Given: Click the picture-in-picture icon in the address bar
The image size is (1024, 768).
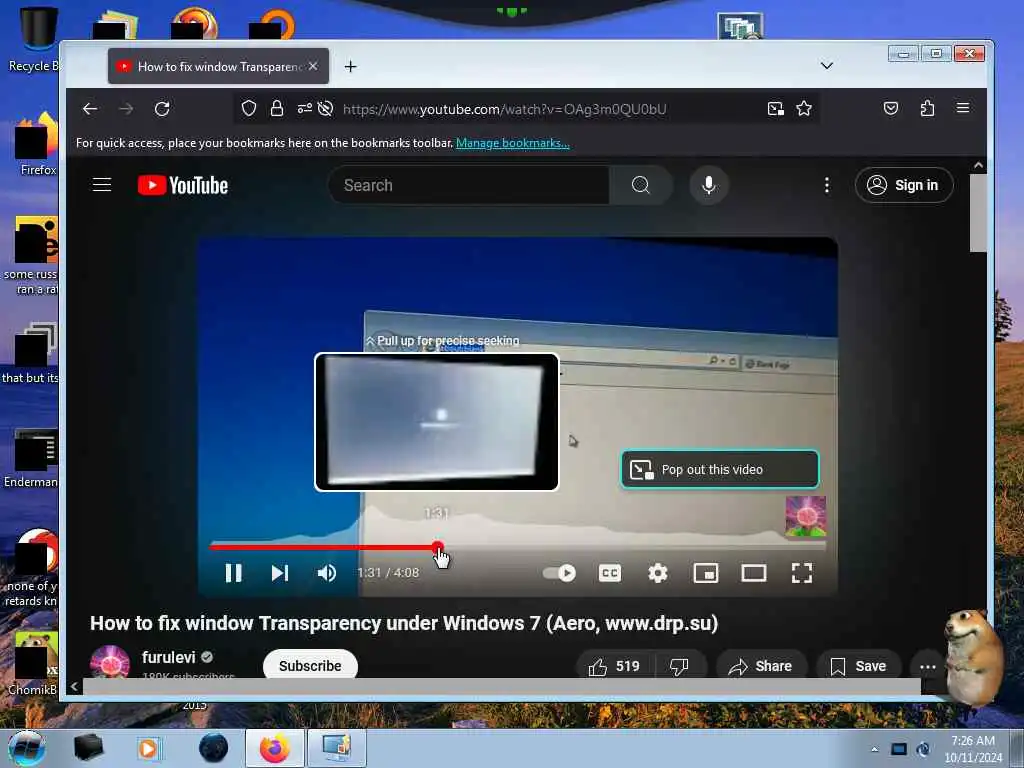Looking at the screenshot, I should click(x=775, y=108).
